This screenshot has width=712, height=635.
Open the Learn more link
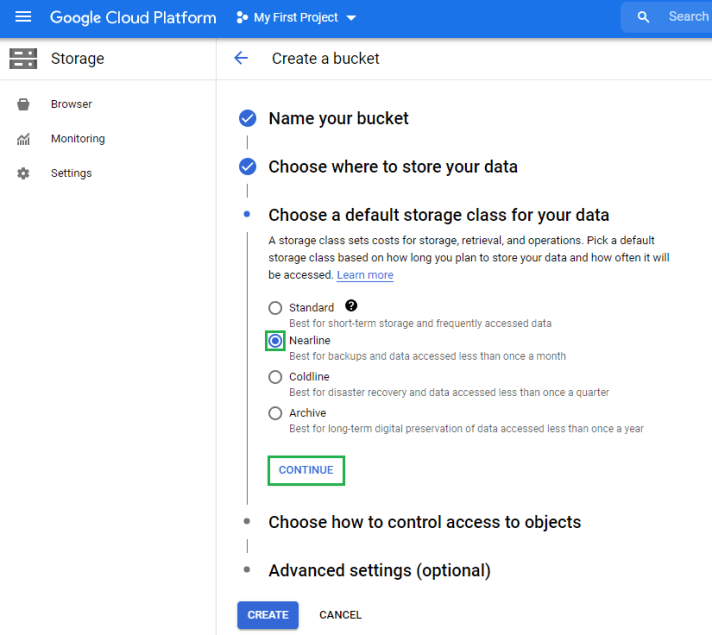click(x=365, y=275)
